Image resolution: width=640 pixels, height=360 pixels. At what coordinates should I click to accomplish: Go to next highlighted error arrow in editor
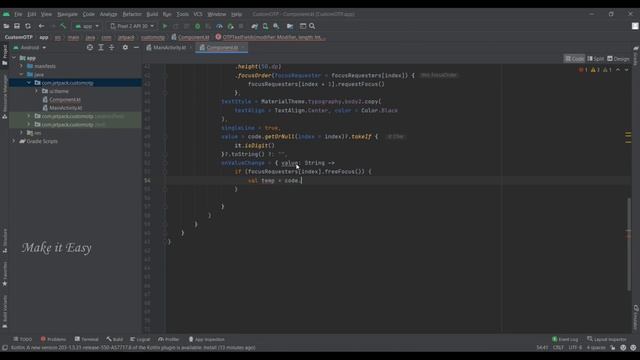(x=626, y=70)
